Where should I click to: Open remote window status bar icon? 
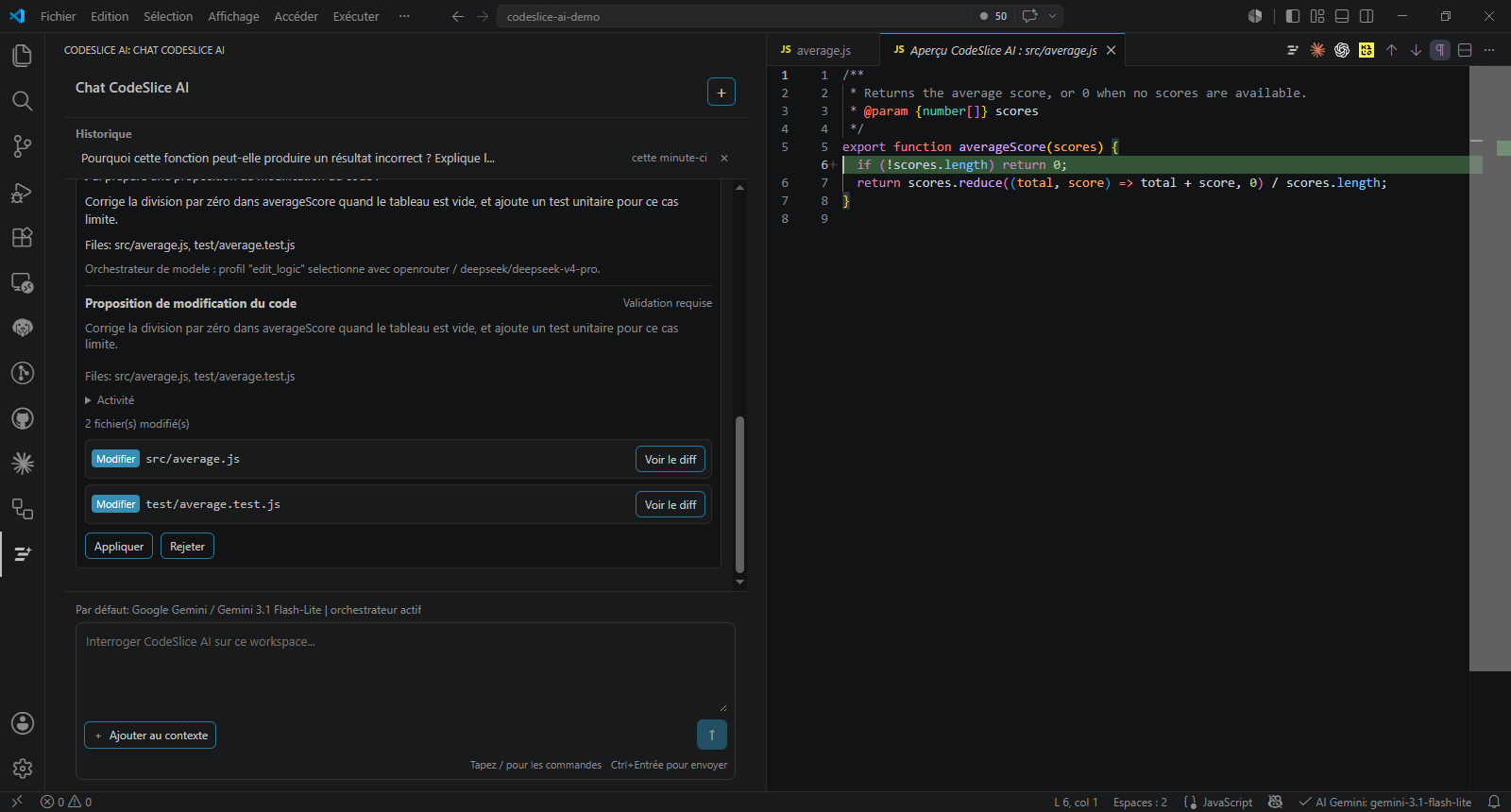click(x=16, y=802)
